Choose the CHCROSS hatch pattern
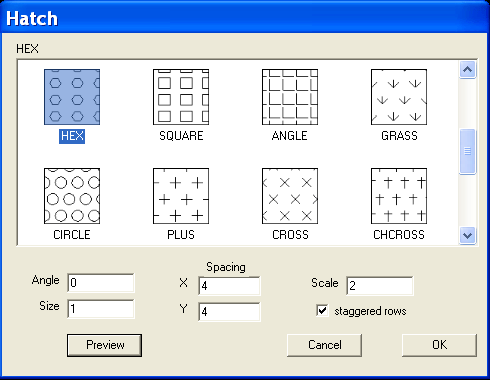490x380 pixels. [x=399, y=196]
